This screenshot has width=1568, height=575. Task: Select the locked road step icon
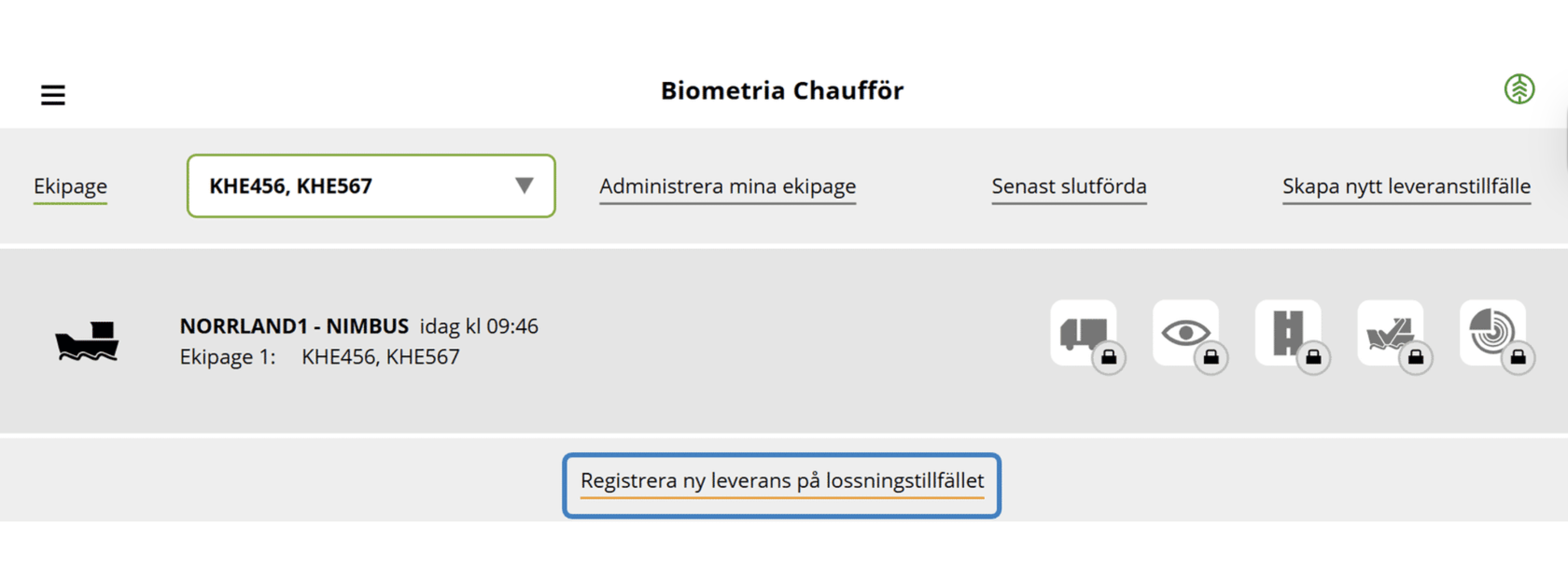pos(1287,332)
